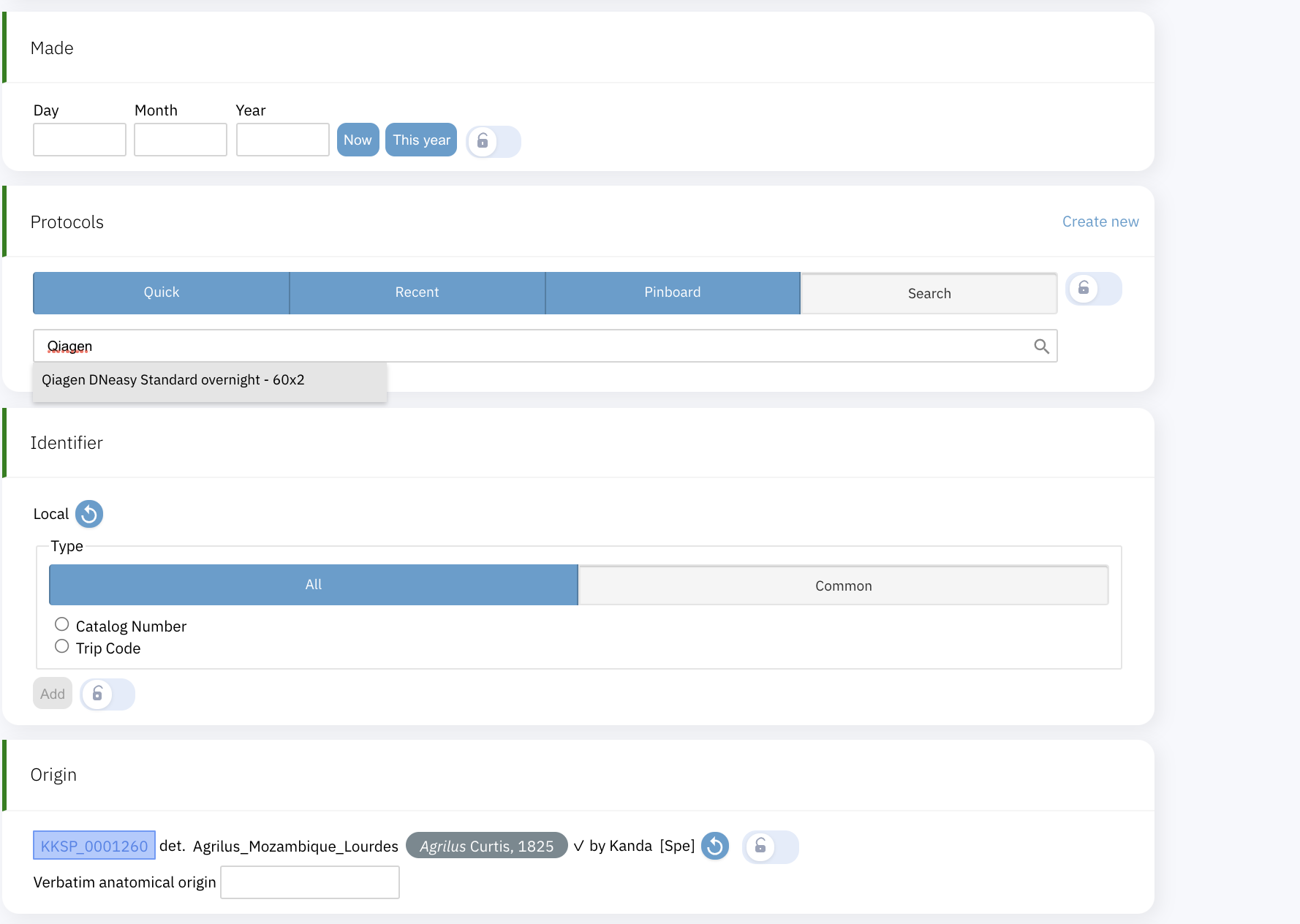The width and height of the screenshot is (1300, 924).
Task: Switch to the Quick protocols tab
Action: (x=162, y=292)
